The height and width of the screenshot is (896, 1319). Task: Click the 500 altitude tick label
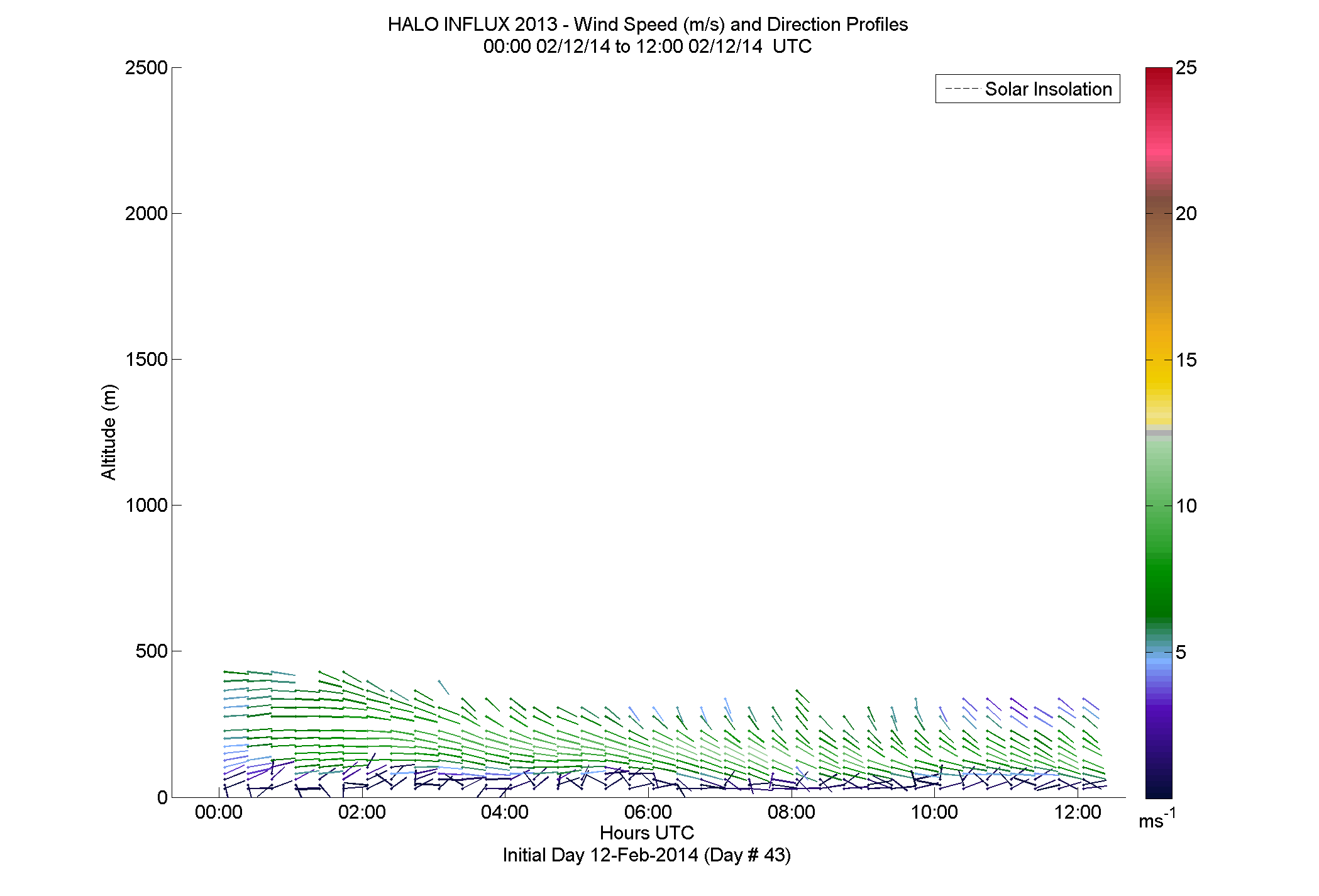point(152,651)
